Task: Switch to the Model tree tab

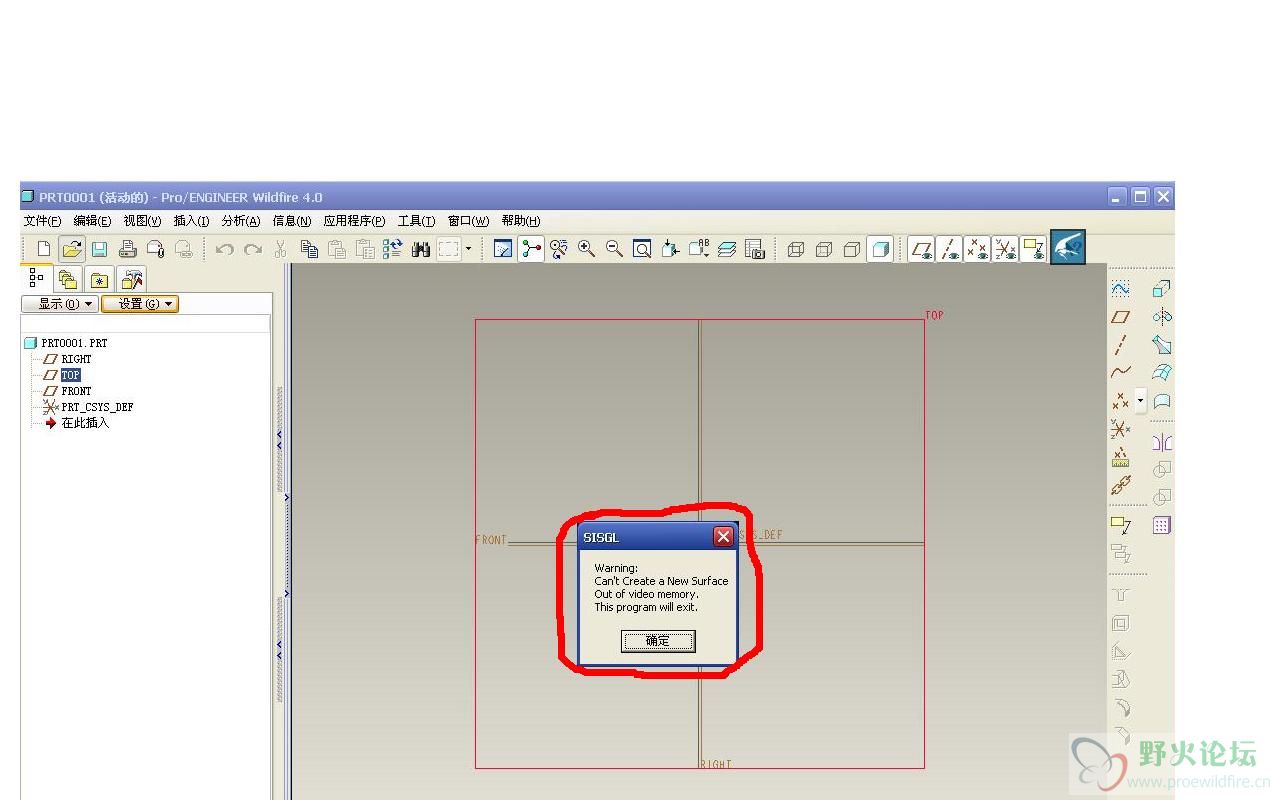Action: 37,278
